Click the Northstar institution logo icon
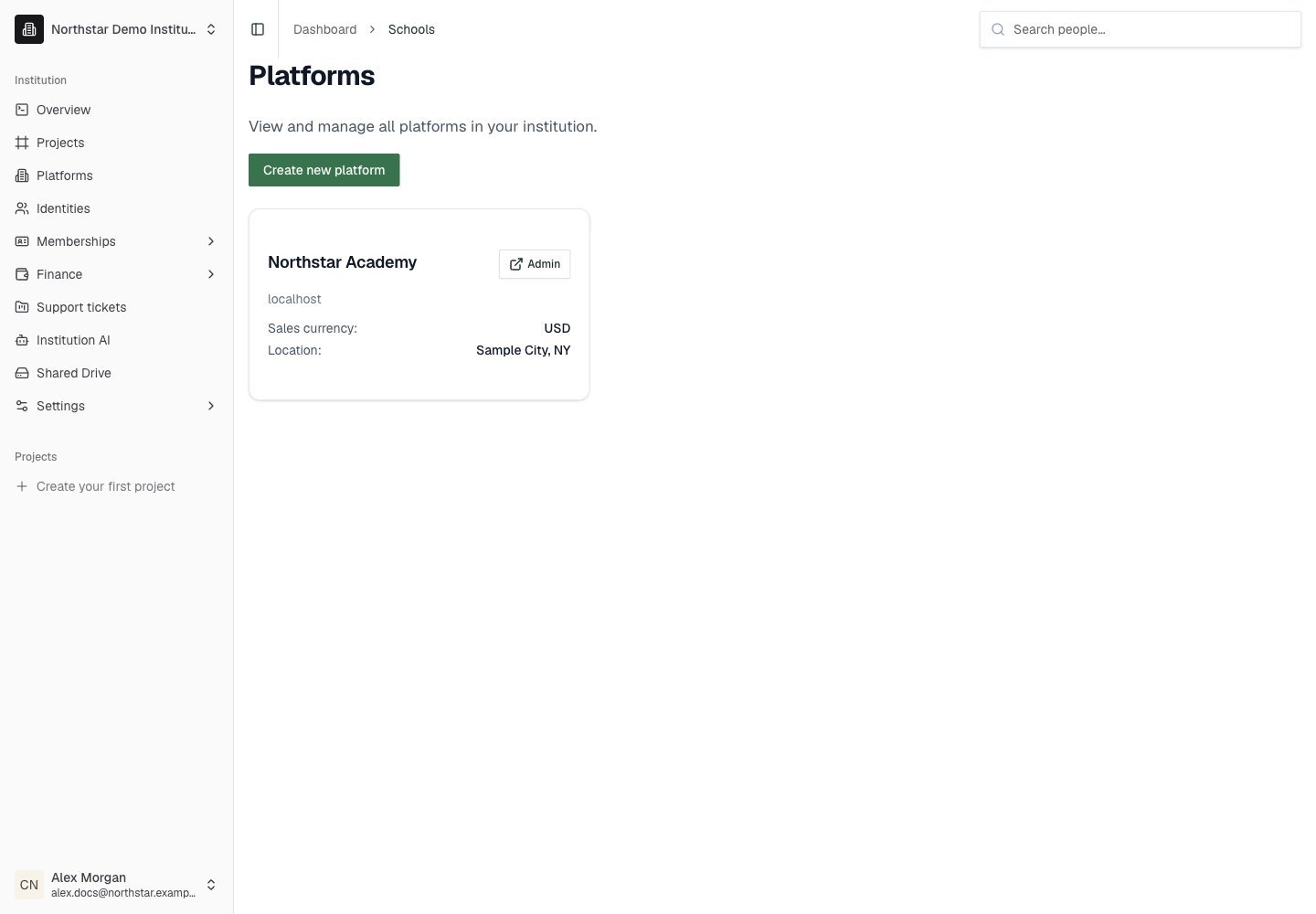This screenshot has width=1316, height=914. click(29, 29)
